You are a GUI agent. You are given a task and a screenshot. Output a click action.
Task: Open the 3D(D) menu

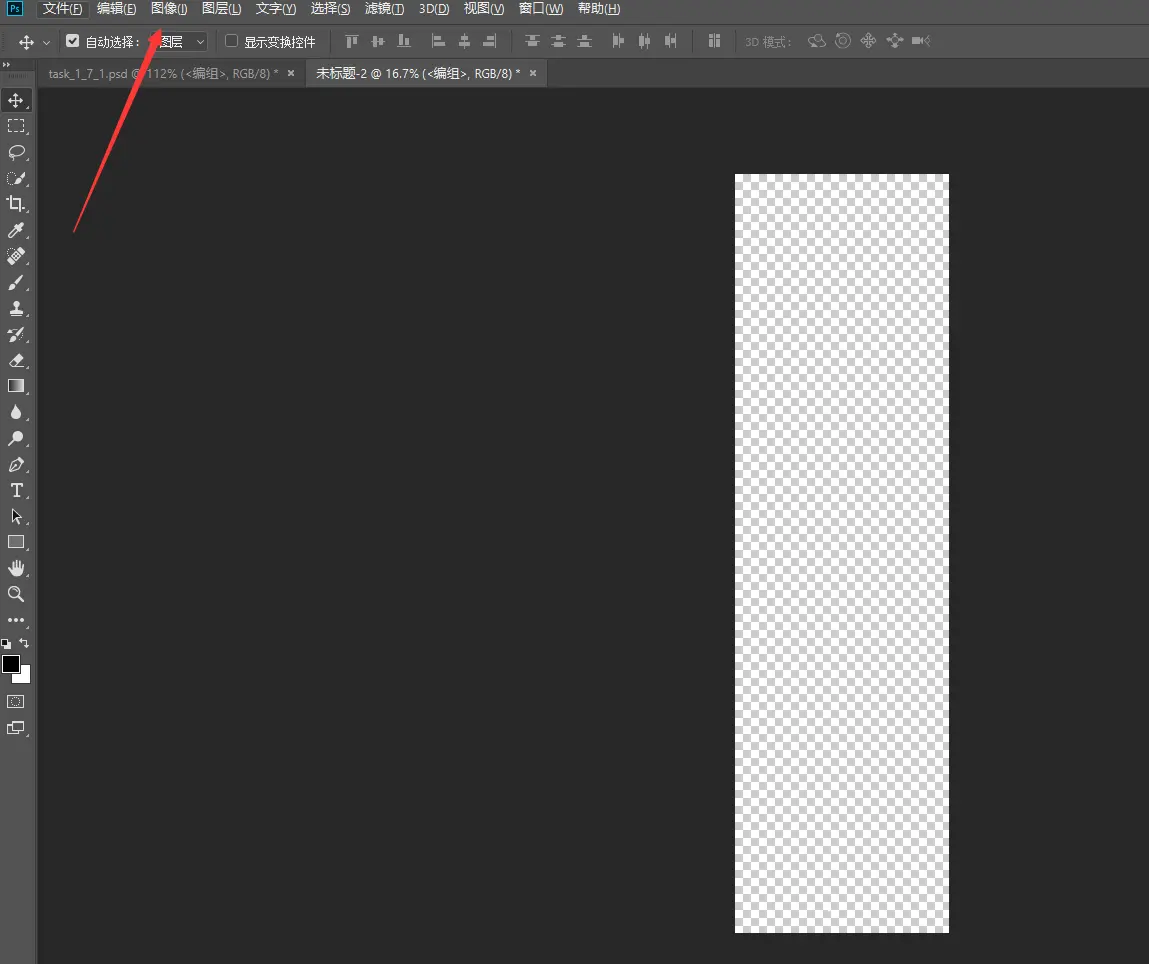click(434, 9)
